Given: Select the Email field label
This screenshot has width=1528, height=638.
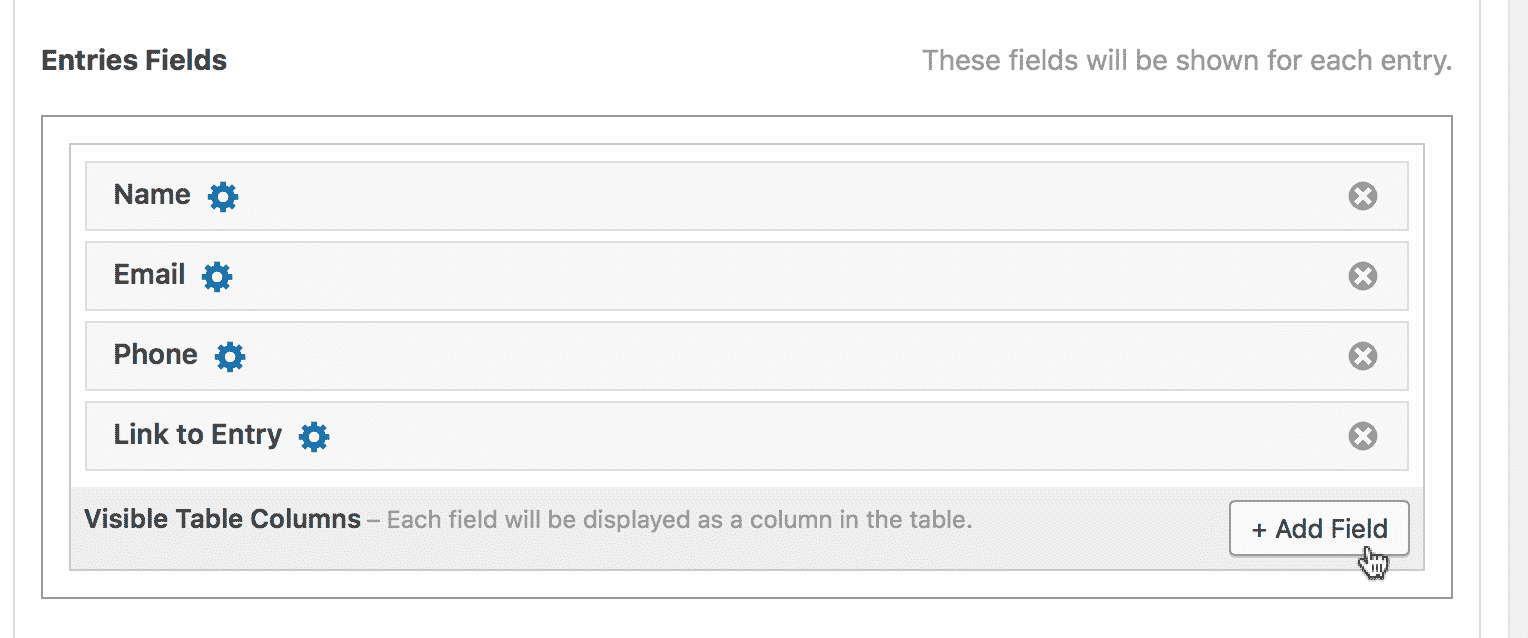Looking at the screenshot, I should pyautogui.click(x=149, y=274).
